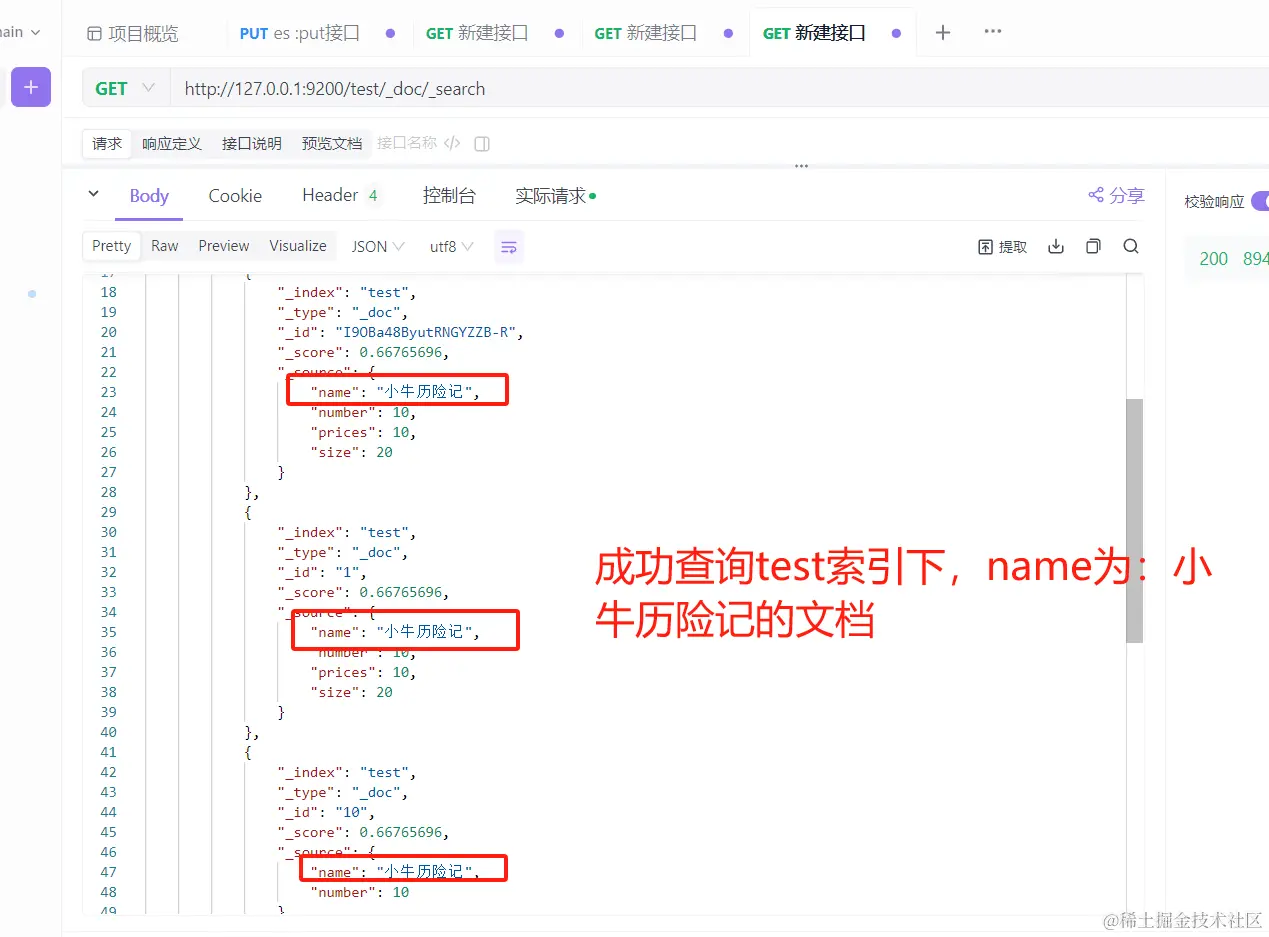1269x937 pixels.
Task: Open the Header response tab
Action: [341, 195]
